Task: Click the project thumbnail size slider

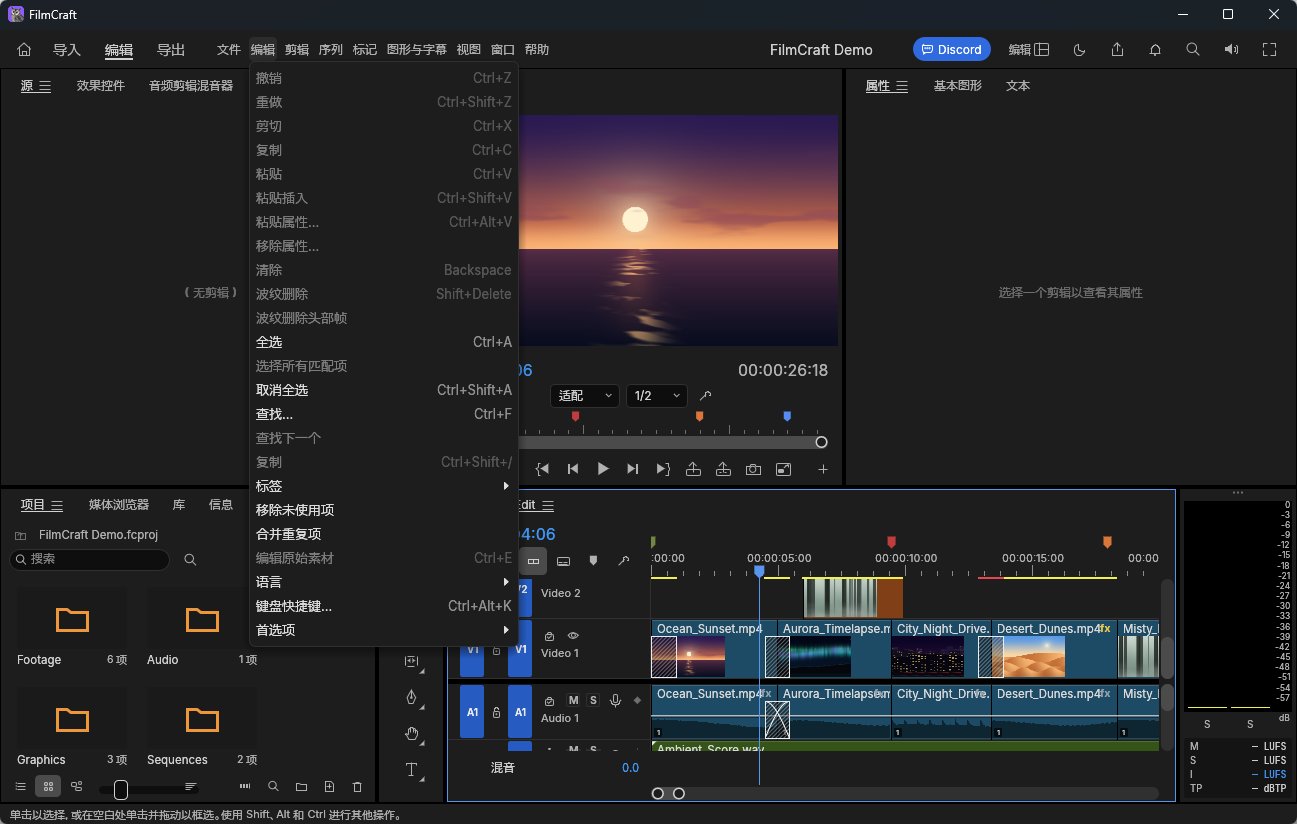Action: (x=148, y=788)
